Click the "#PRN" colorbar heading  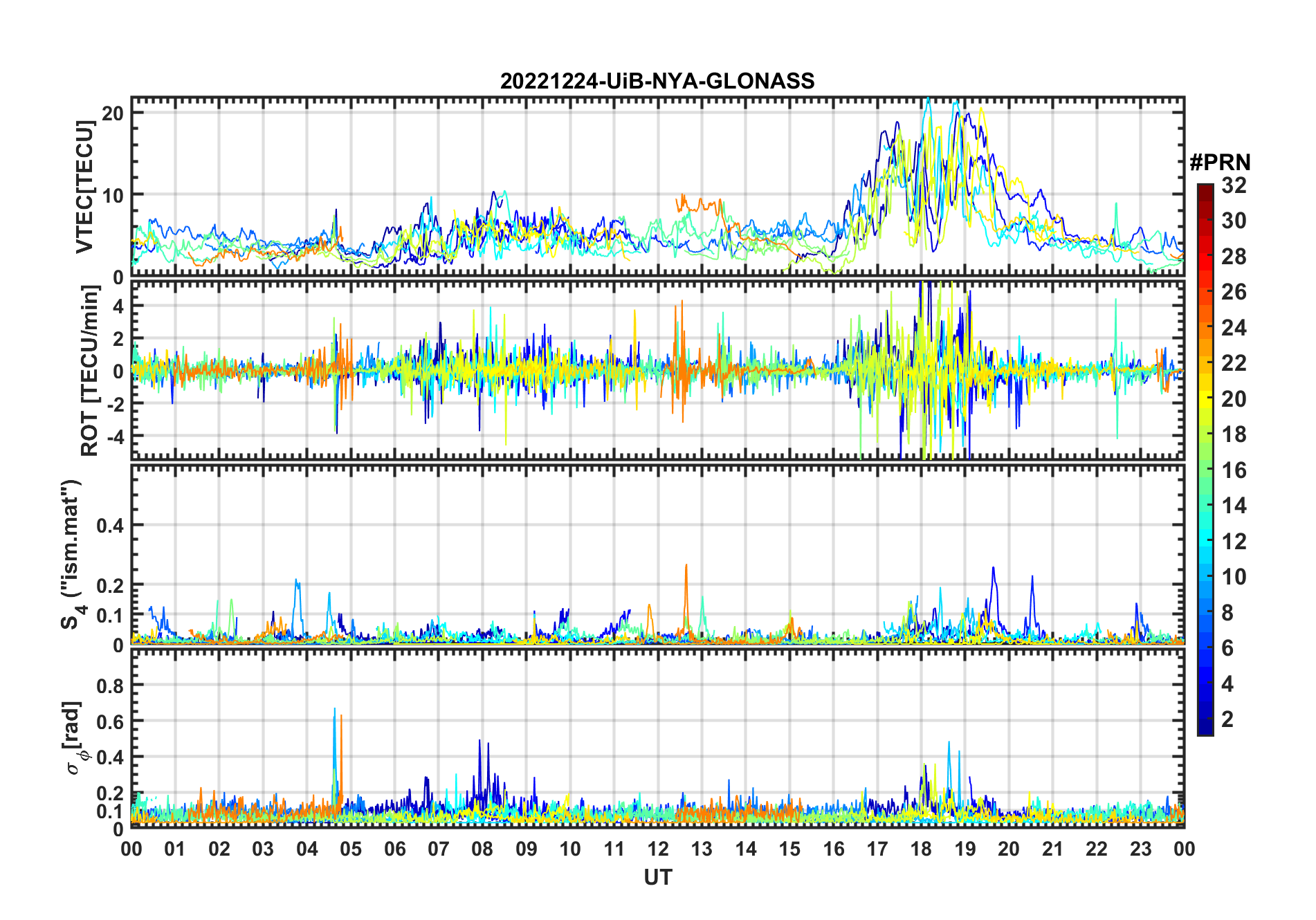pyautogui.click(x=1220, y=163)
